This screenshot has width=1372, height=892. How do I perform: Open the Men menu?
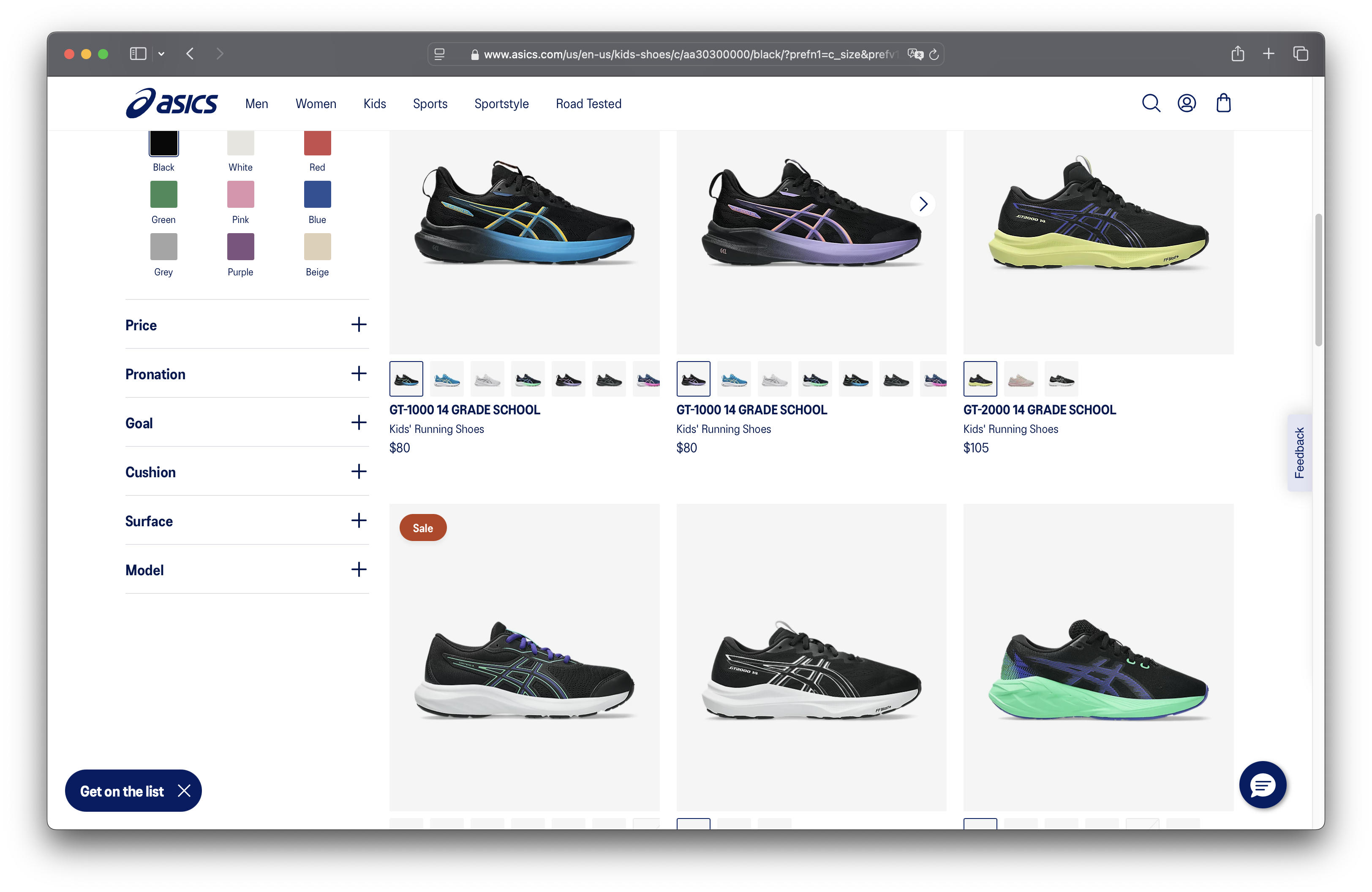256,104
